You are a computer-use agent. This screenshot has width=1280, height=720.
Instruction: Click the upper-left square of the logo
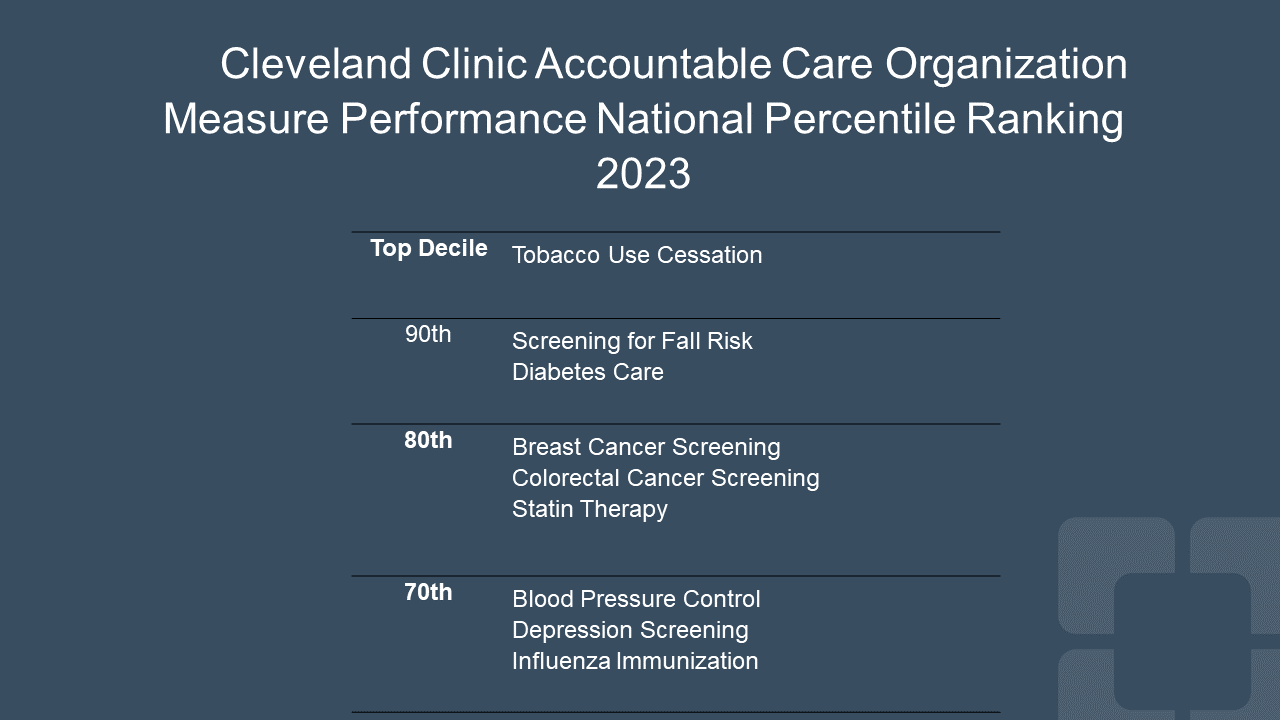[1116, 575]
